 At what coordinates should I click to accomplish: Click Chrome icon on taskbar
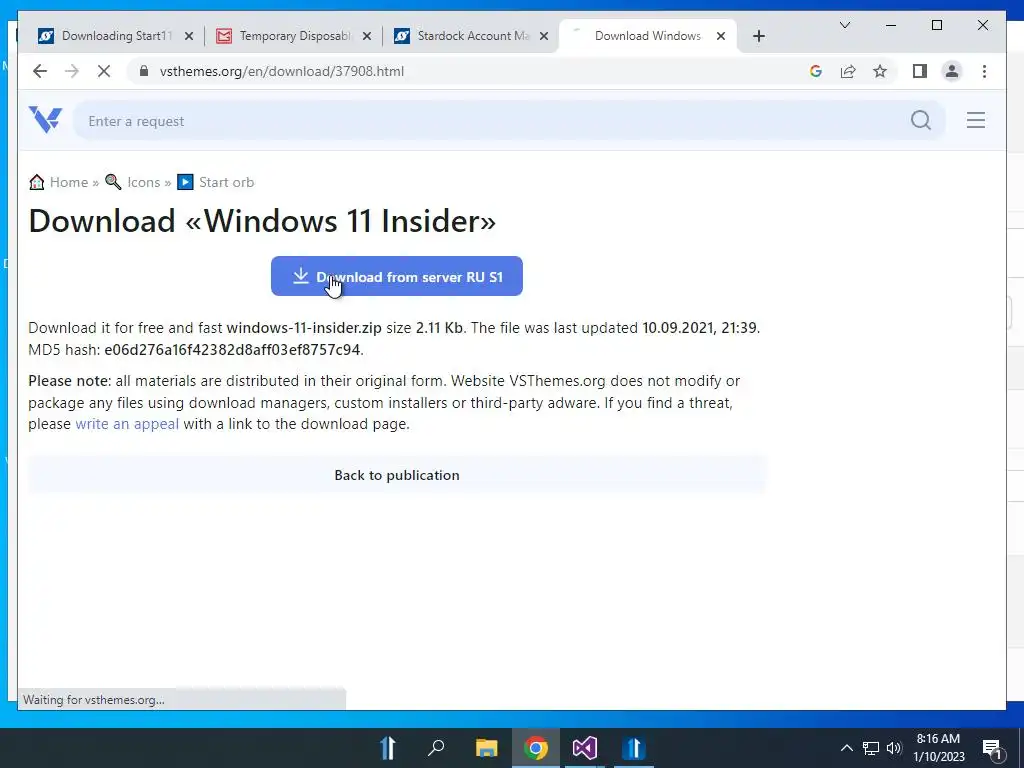[536, 748]
